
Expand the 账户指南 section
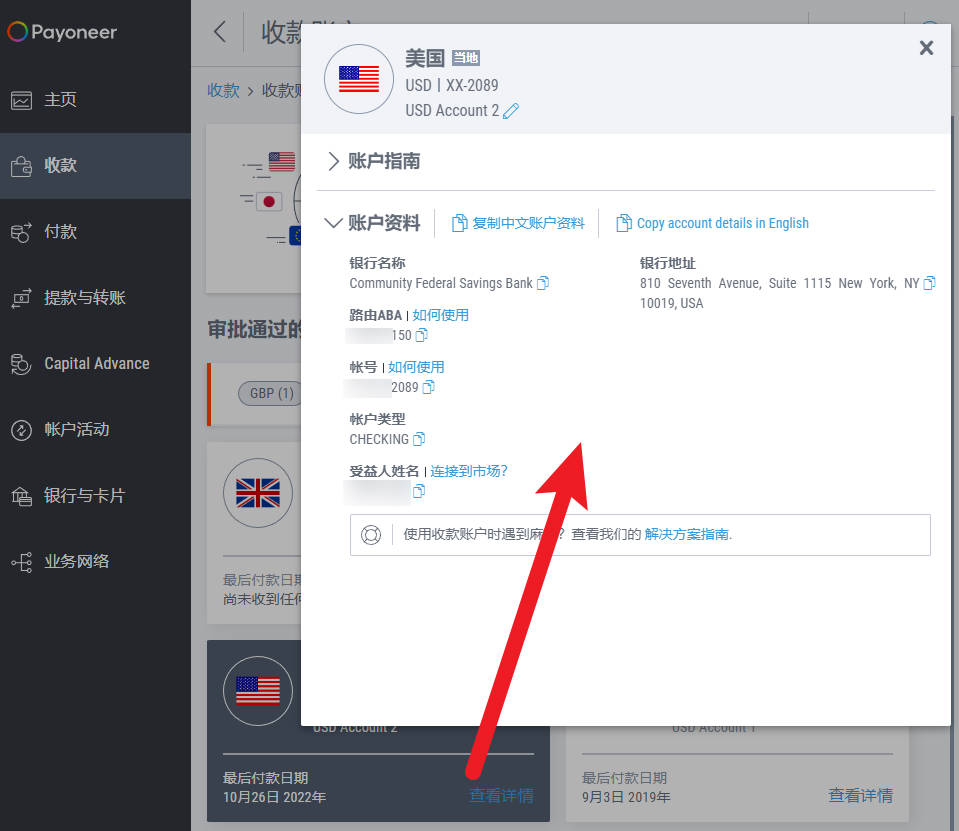pos(373,161)
